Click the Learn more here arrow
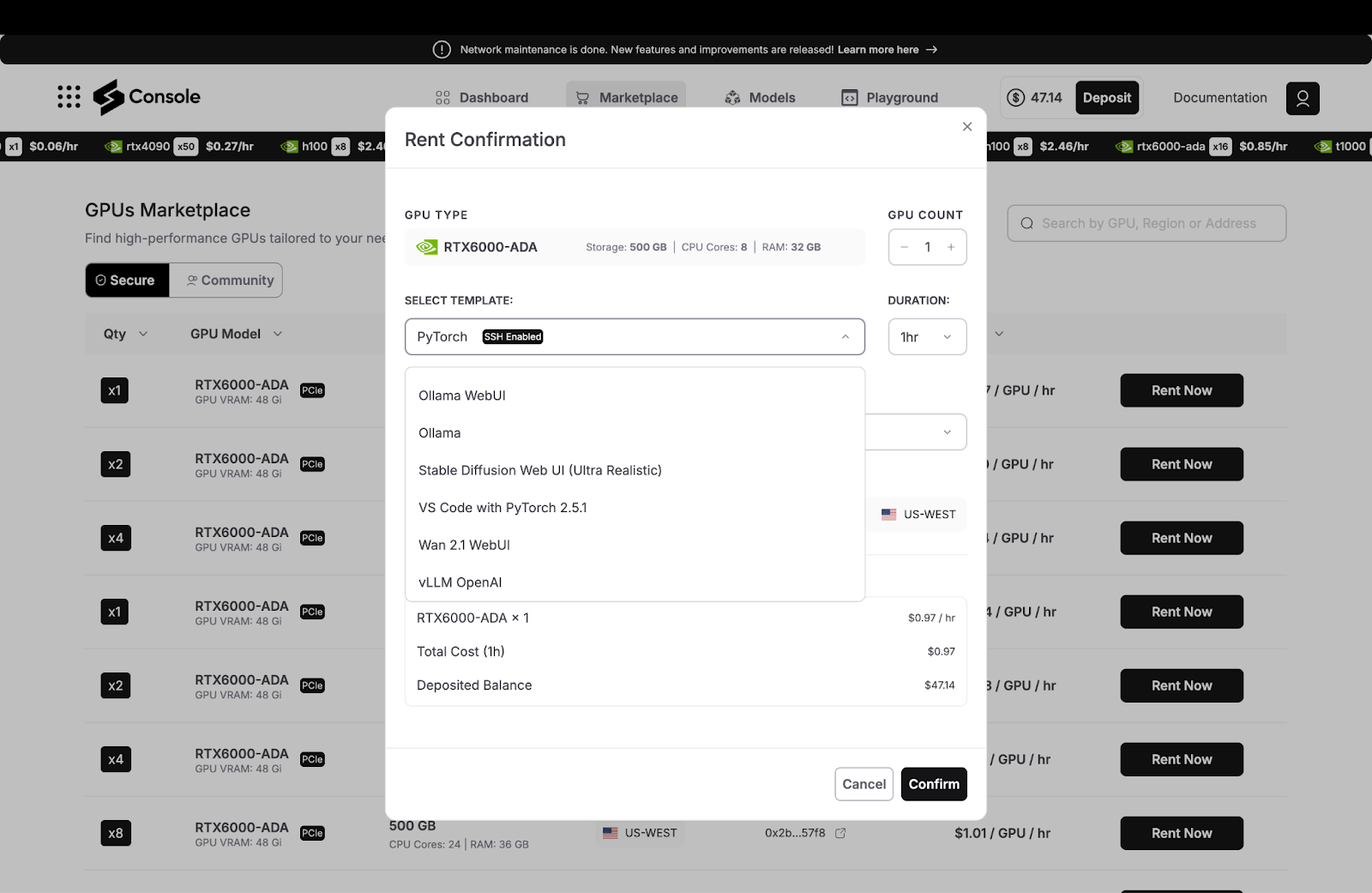The width and height of the screenshot is (1372, 893). [x=932, y=50]
